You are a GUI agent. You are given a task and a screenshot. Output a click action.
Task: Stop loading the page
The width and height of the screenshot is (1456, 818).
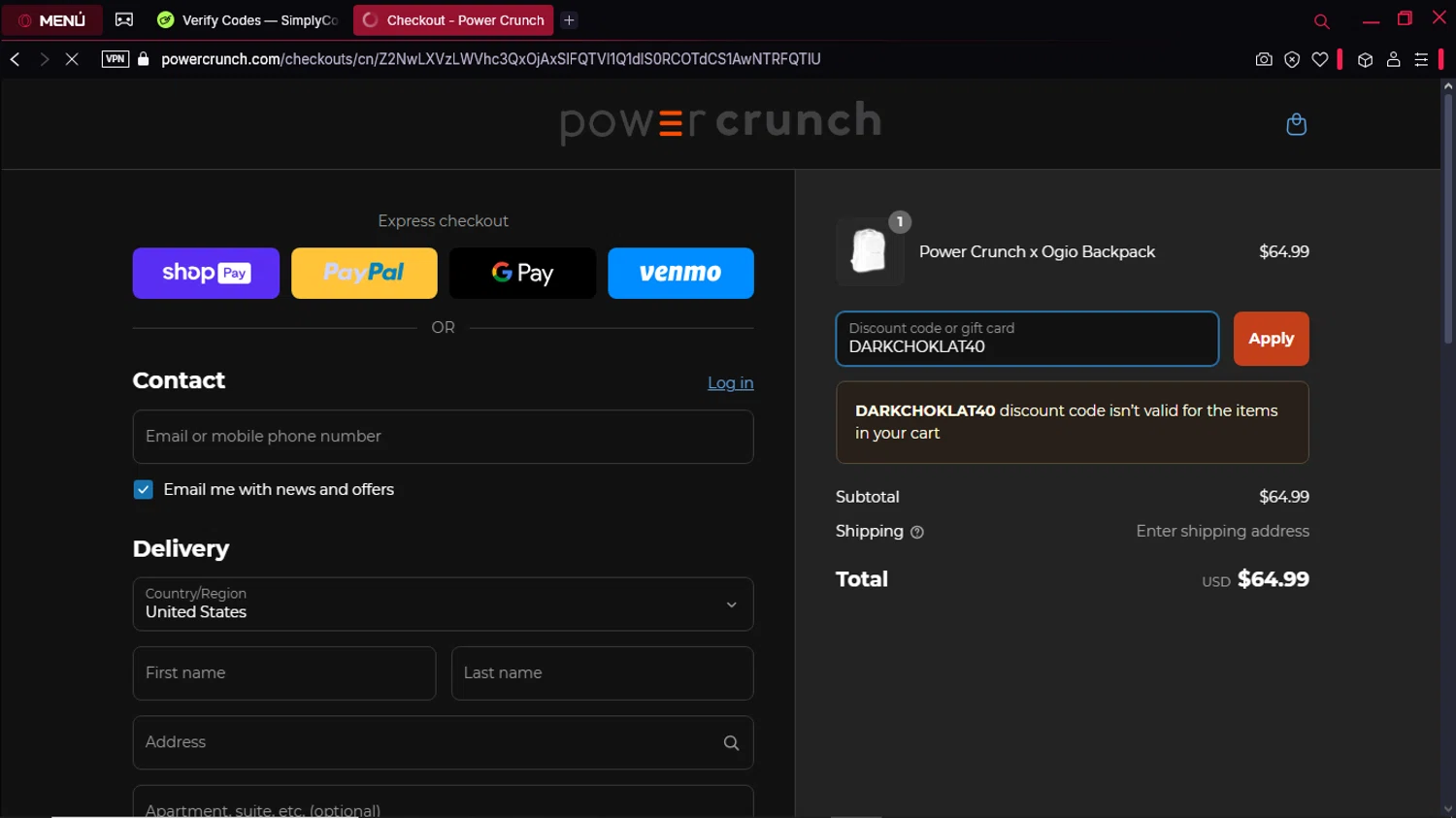point(72,59)
